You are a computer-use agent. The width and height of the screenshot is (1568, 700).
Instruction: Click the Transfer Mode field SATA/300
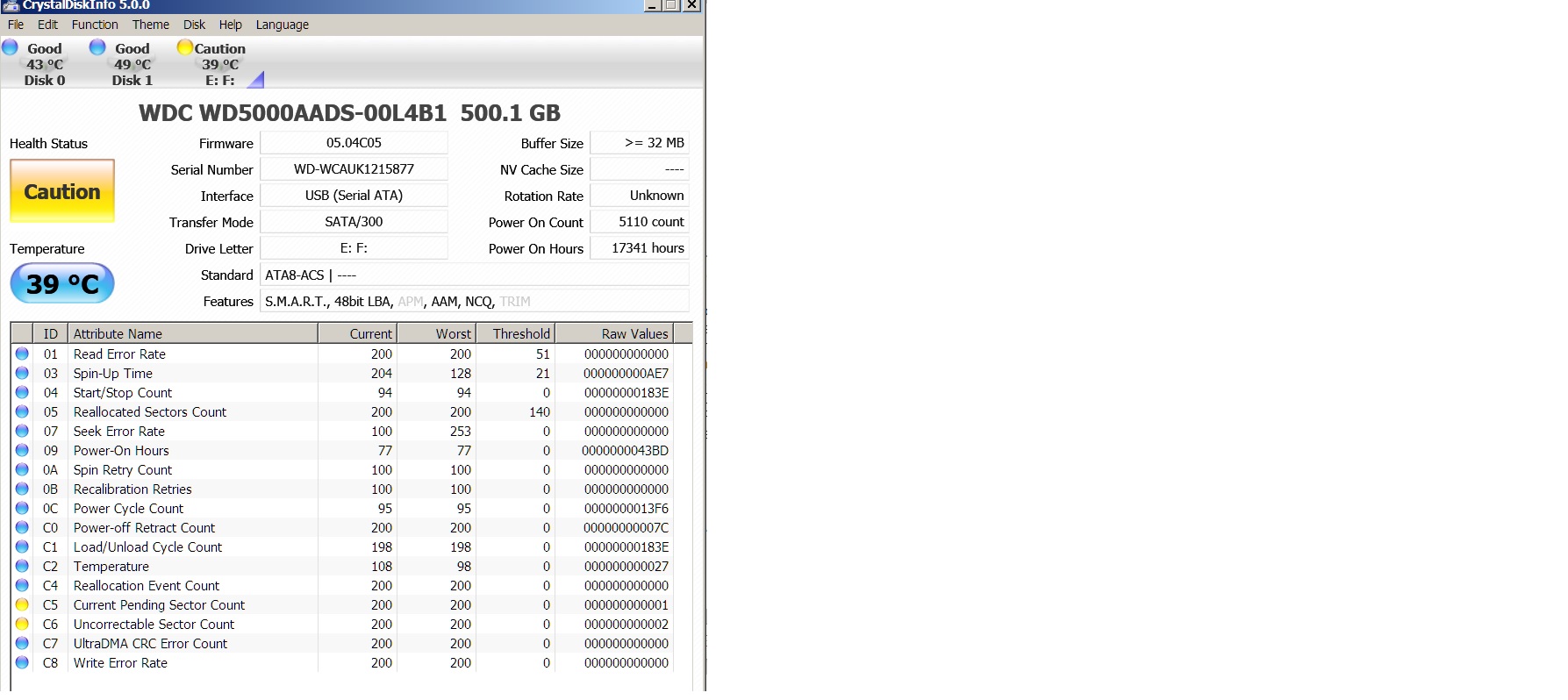point(354,222)
